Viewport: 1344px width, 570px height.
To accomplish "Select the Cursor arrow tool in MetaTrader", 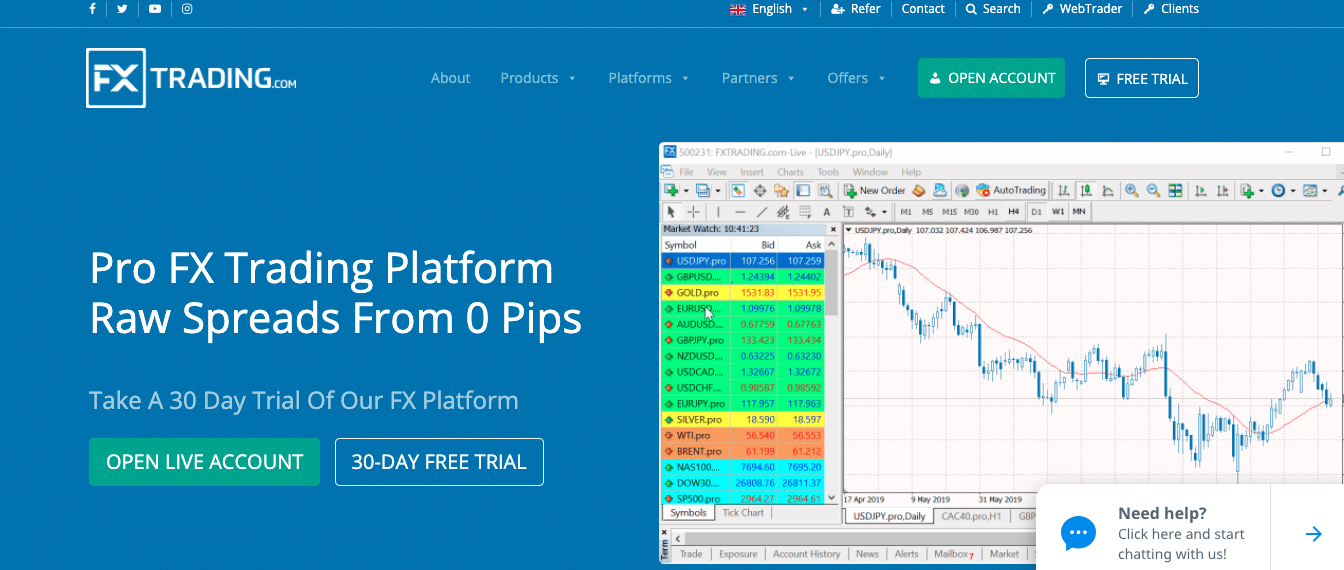I will pos(671,211).
